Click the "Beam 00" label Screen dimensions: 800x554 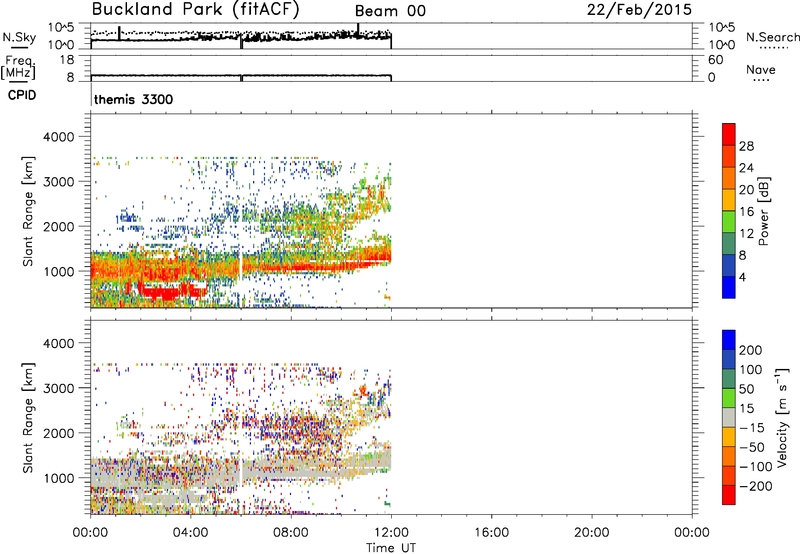[390, 11]
